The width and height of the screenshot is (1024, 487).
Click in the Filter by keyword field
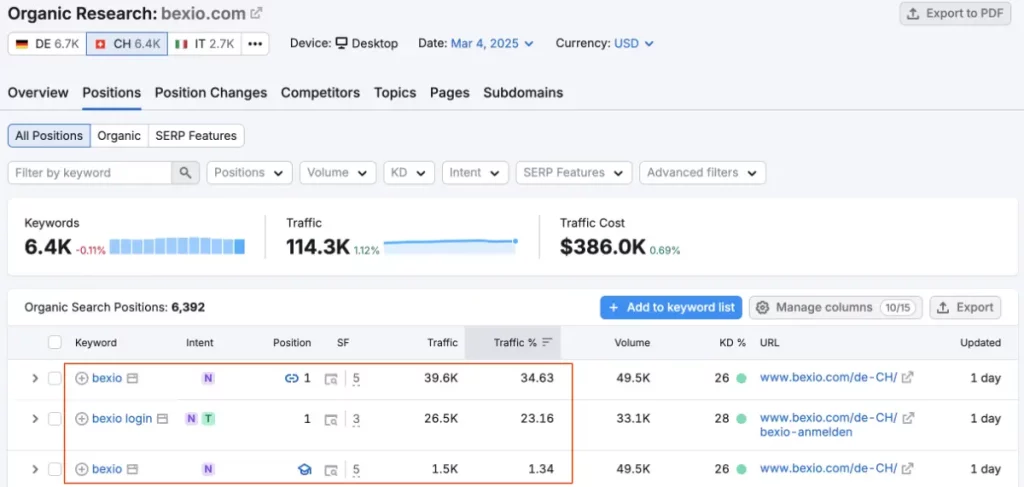point(90,173)
